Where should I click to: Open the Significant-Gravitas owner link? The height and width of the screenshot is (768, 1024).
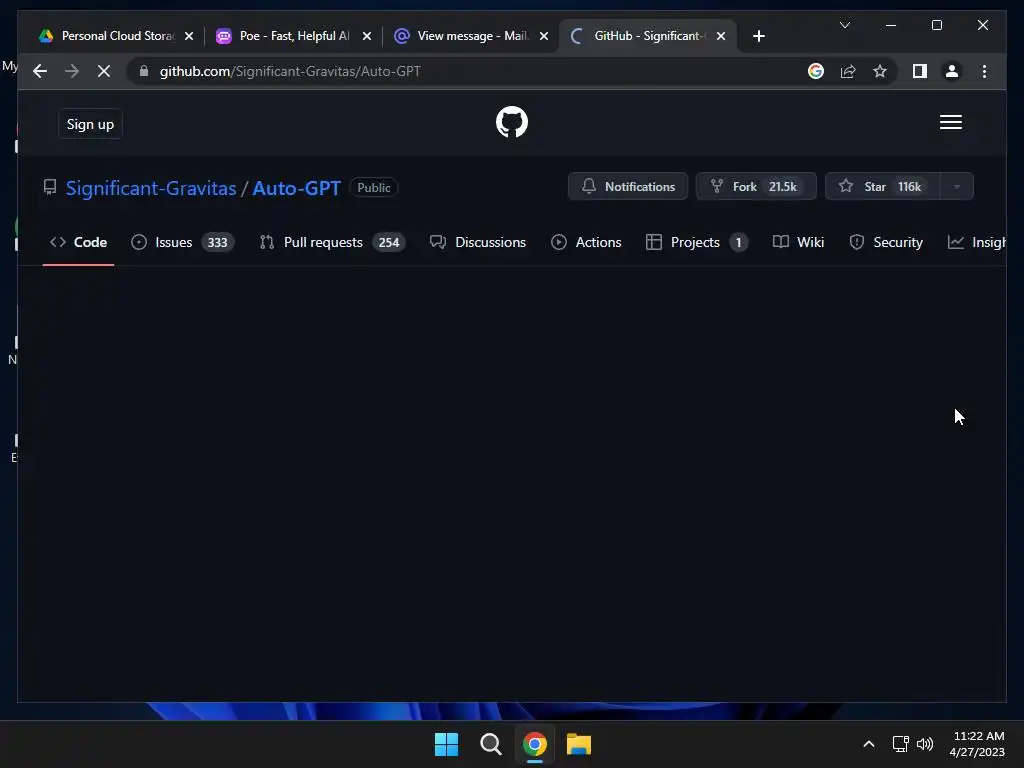pos(151,188)
